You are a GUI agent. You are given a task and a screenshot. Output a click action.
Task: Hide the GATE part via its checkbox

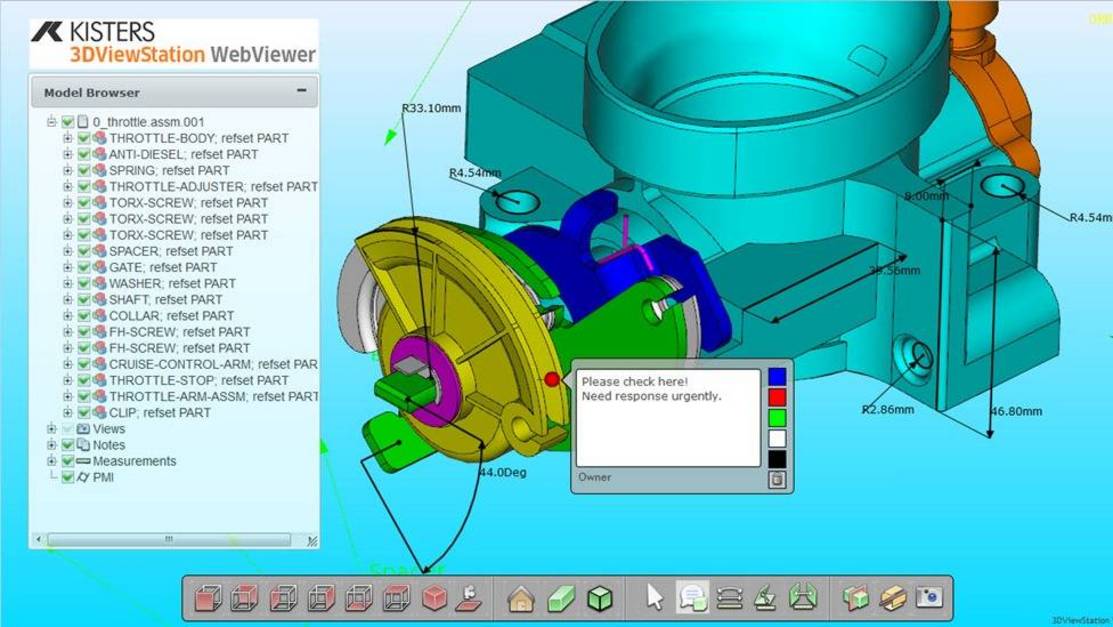[84, 267]
